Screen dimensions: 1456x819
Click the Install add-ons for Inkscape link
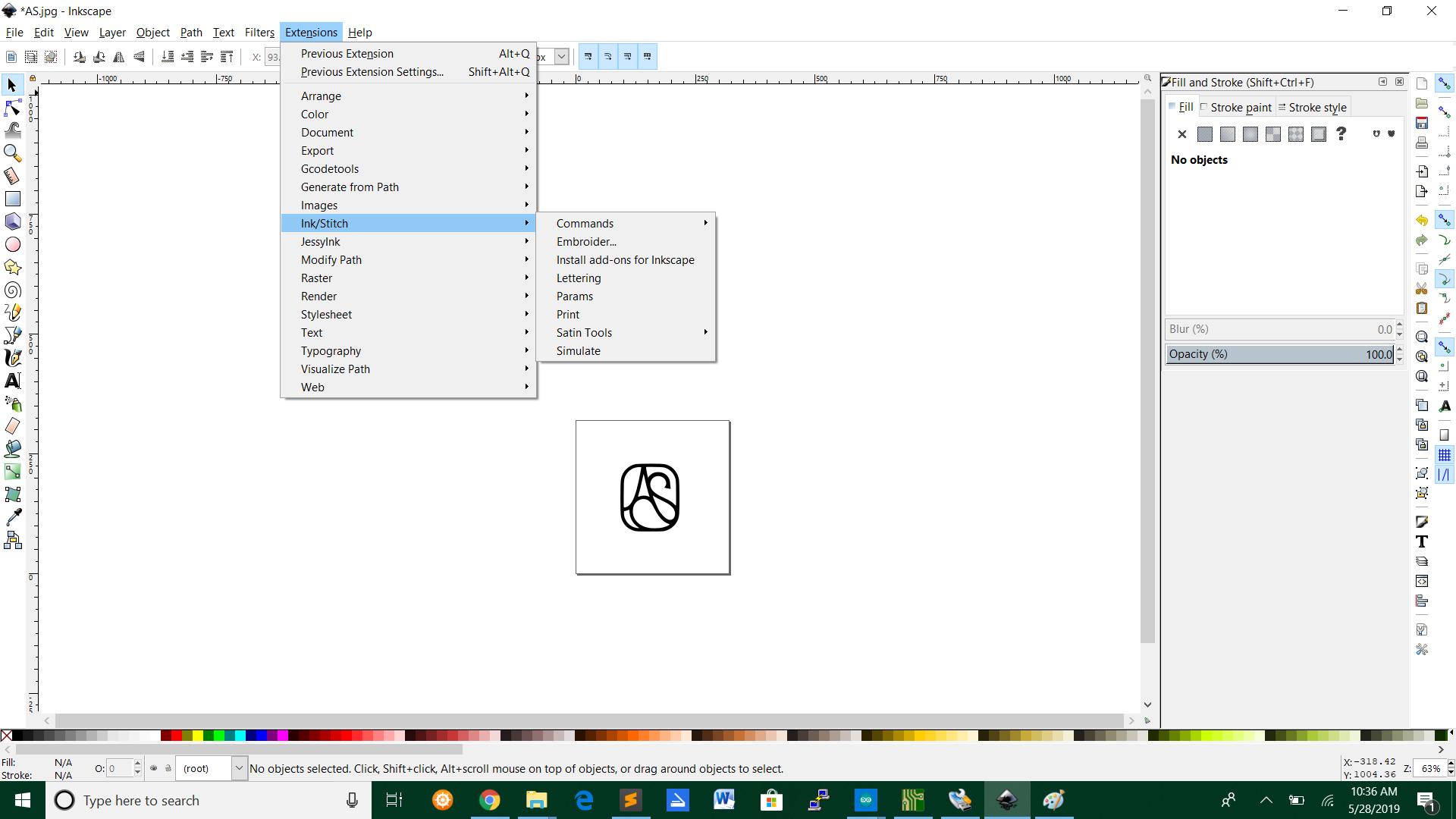[625, 259]
